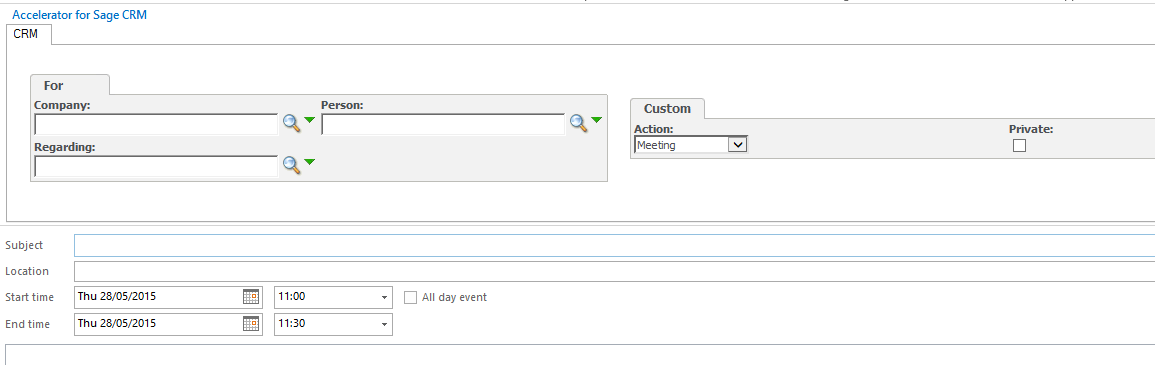Click into the Location input field
Viewport: 1155px width, 365px height.
614,271
